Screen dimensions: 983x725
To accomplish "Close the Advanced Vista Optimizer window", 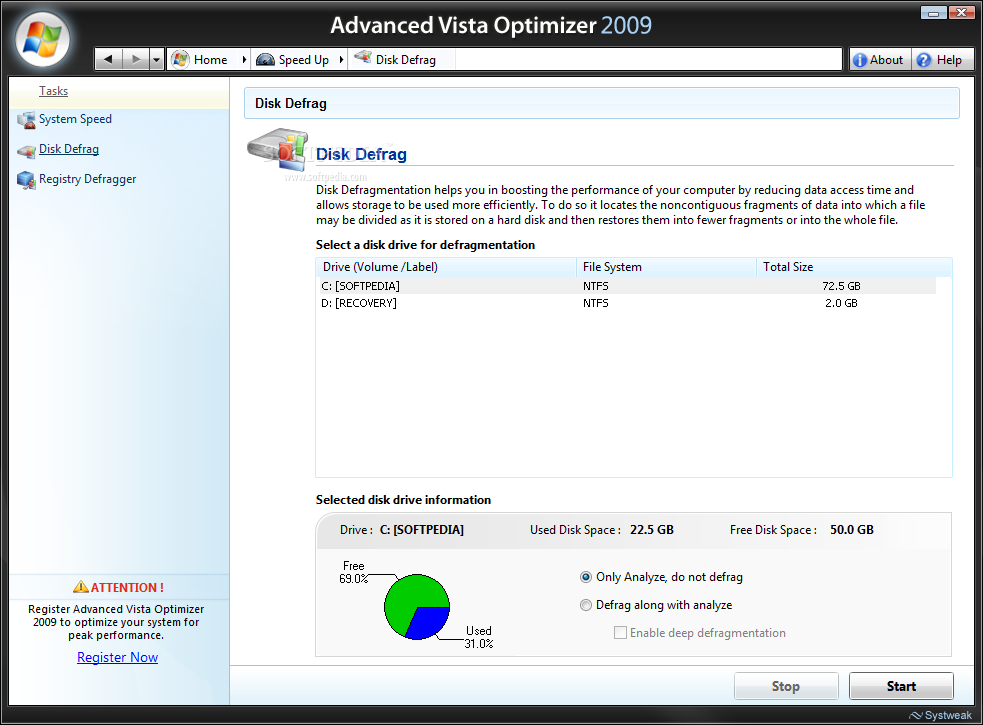I will coord(961,13).
